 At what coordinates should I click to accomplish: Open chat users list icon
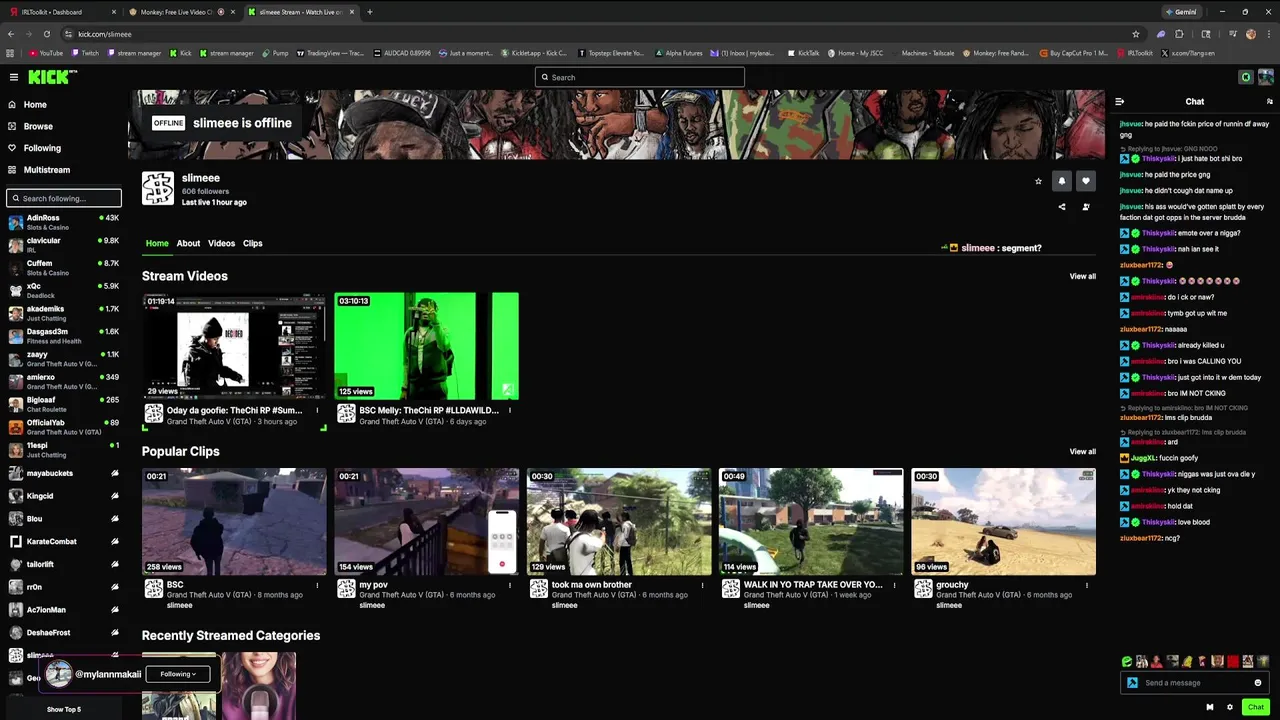(x=1270, y=102)
